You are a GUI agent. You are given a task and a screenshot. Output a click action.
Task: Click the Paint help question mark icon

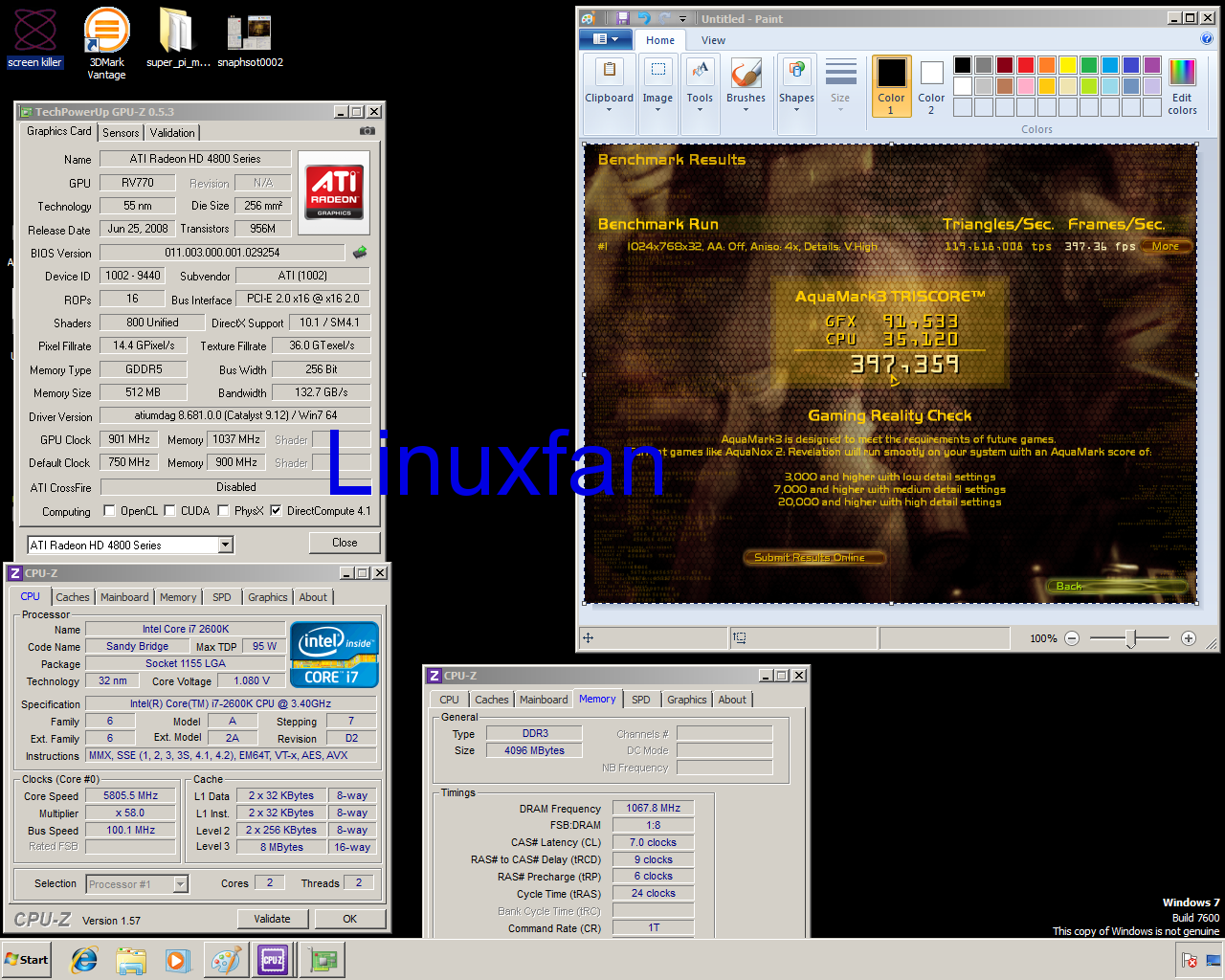pyautogui.click(x=1207, y=39)
